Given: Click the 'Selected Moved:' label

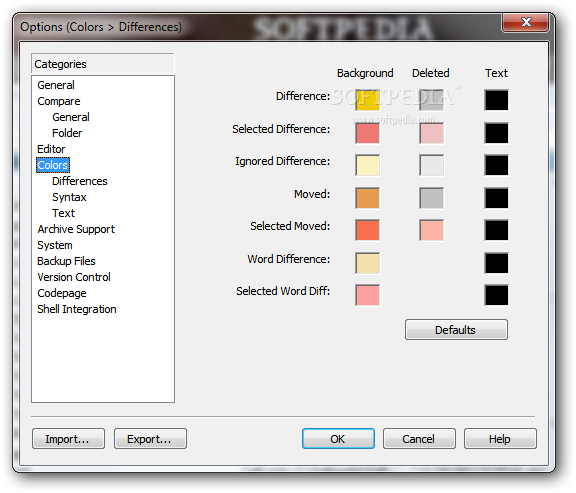Looking at the screenshot, I should point(290,226).
